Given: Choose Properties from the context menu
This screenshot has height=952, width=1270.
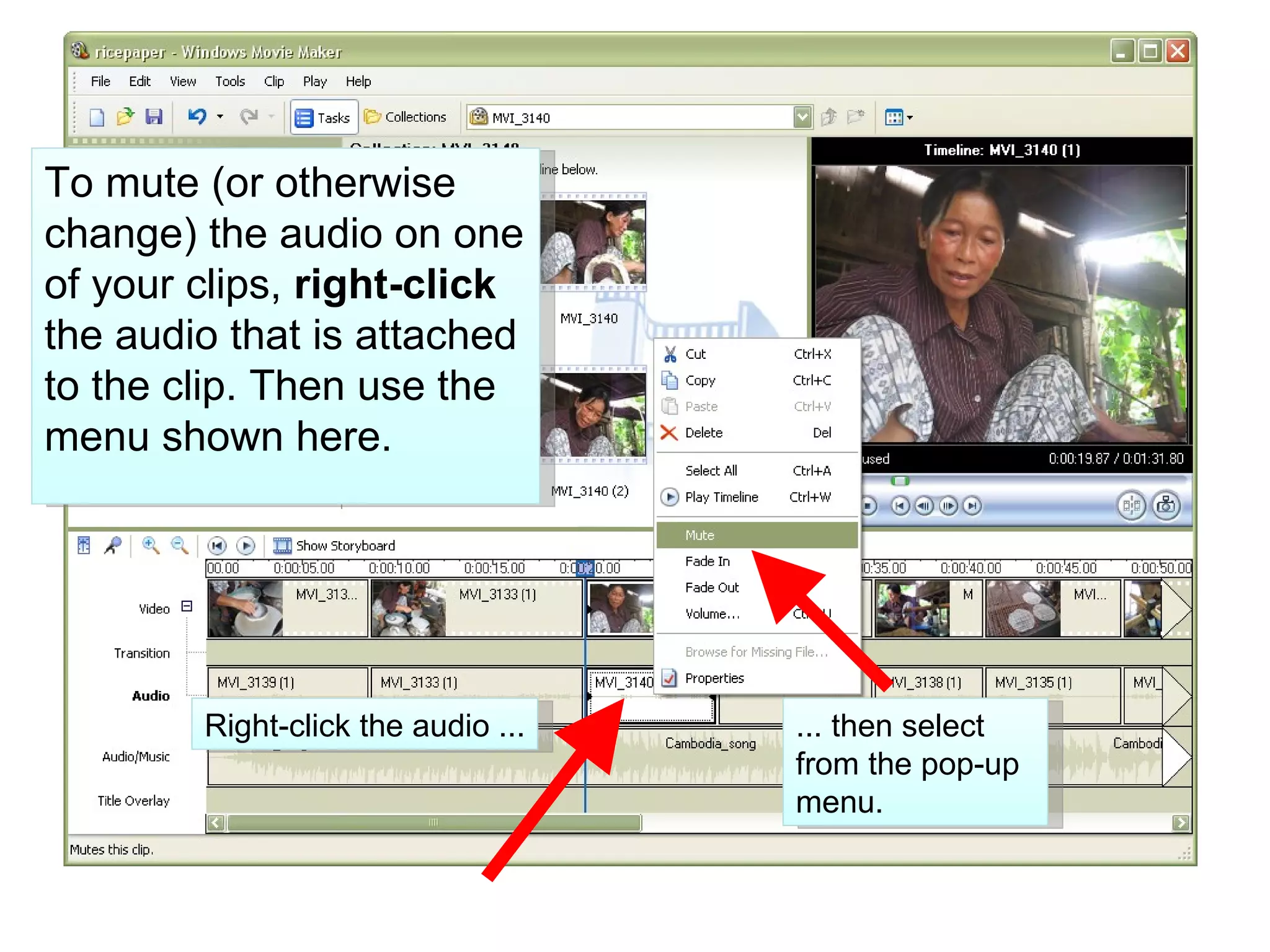Looking at the screenshot, I should 758,678.
